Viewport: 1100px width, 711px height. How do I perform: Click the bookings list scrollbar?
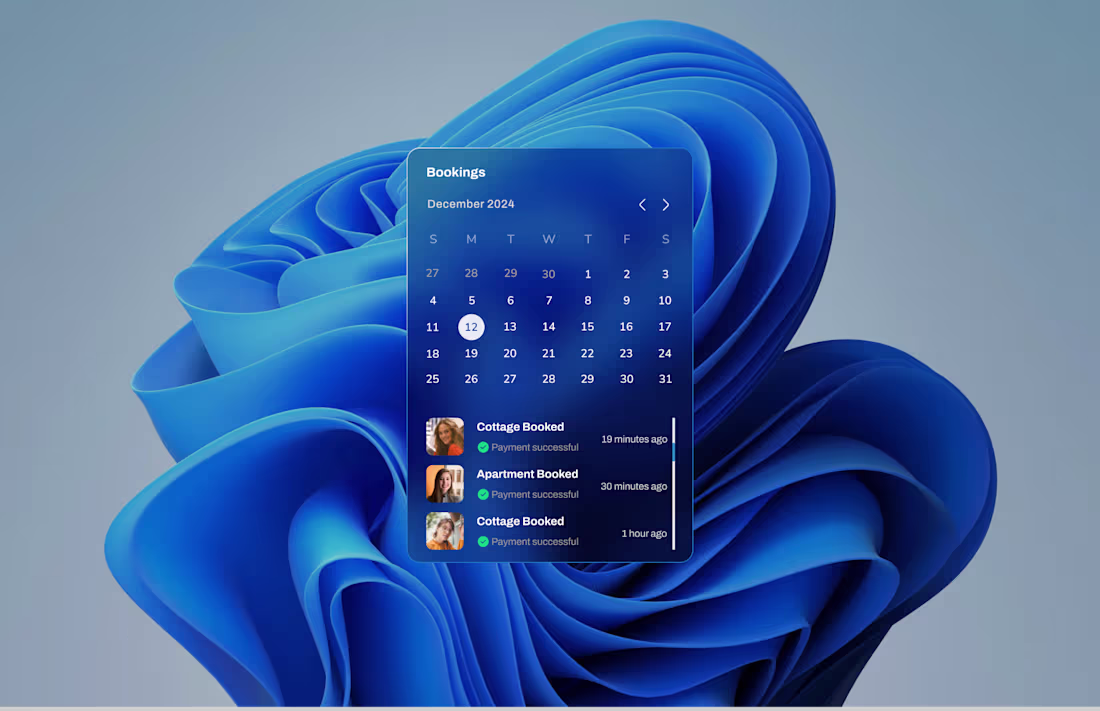click(x=673, y=484)
